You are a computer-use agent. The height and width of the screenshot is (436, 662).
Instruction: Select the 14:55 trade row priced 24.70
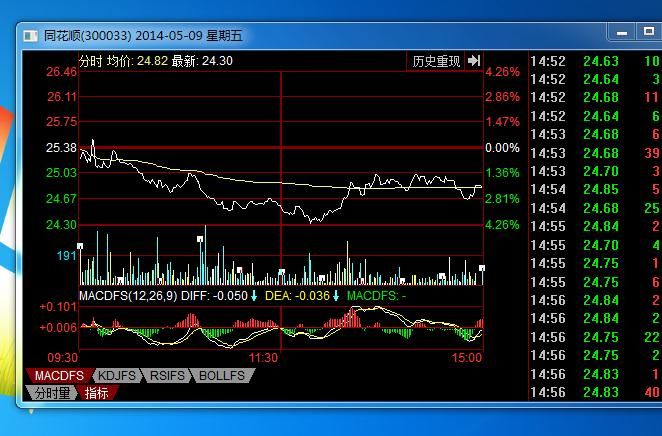click(595, 245)
